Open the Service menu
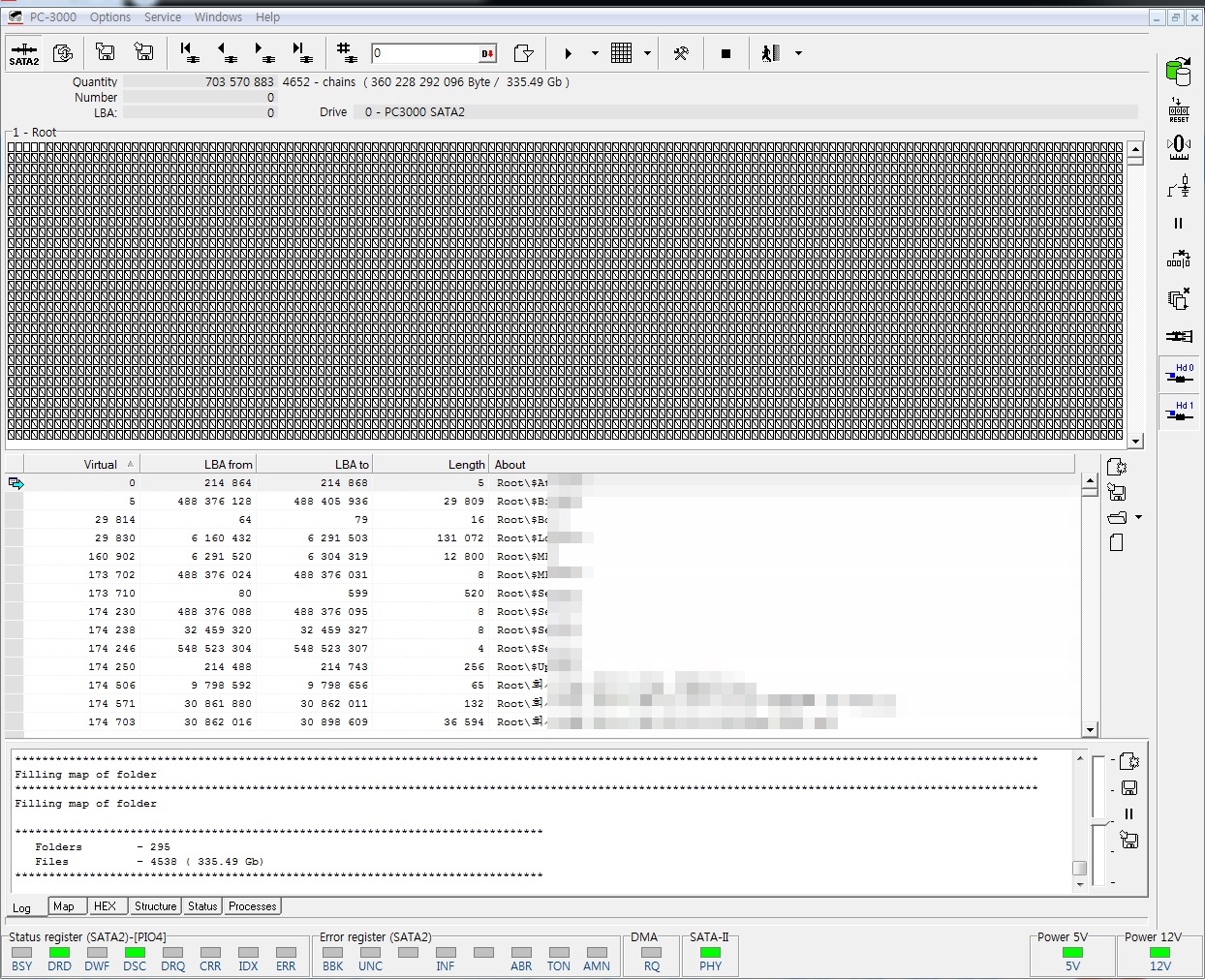The image size is (1205, 980). 163,17
